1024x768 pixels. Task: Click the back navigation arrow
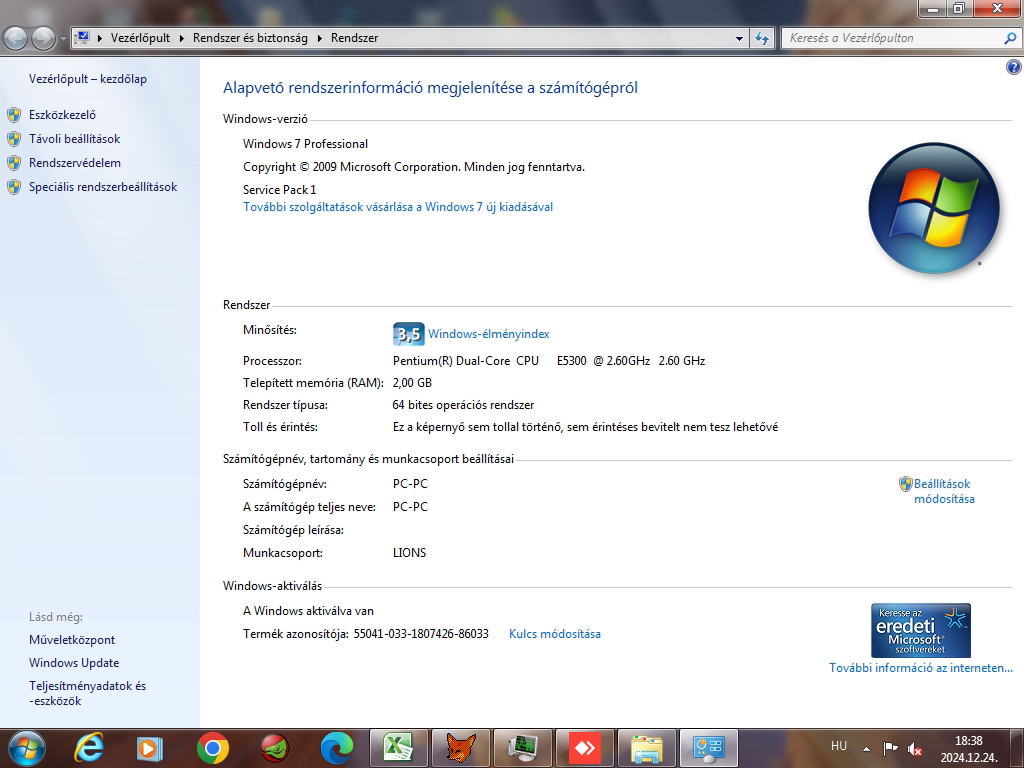click(x=17, y=38)
